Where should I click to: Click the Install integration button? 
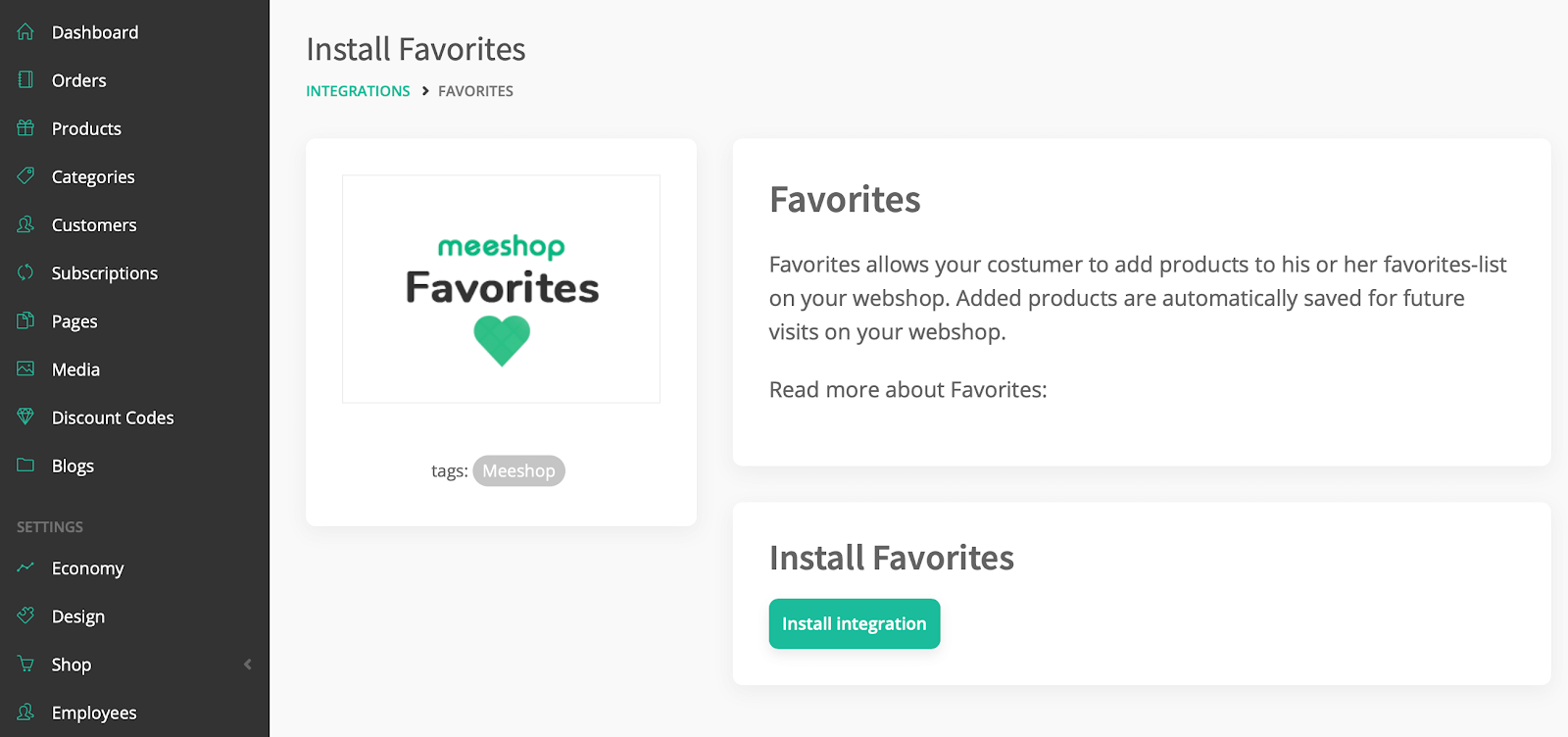(x=855, y=623)
